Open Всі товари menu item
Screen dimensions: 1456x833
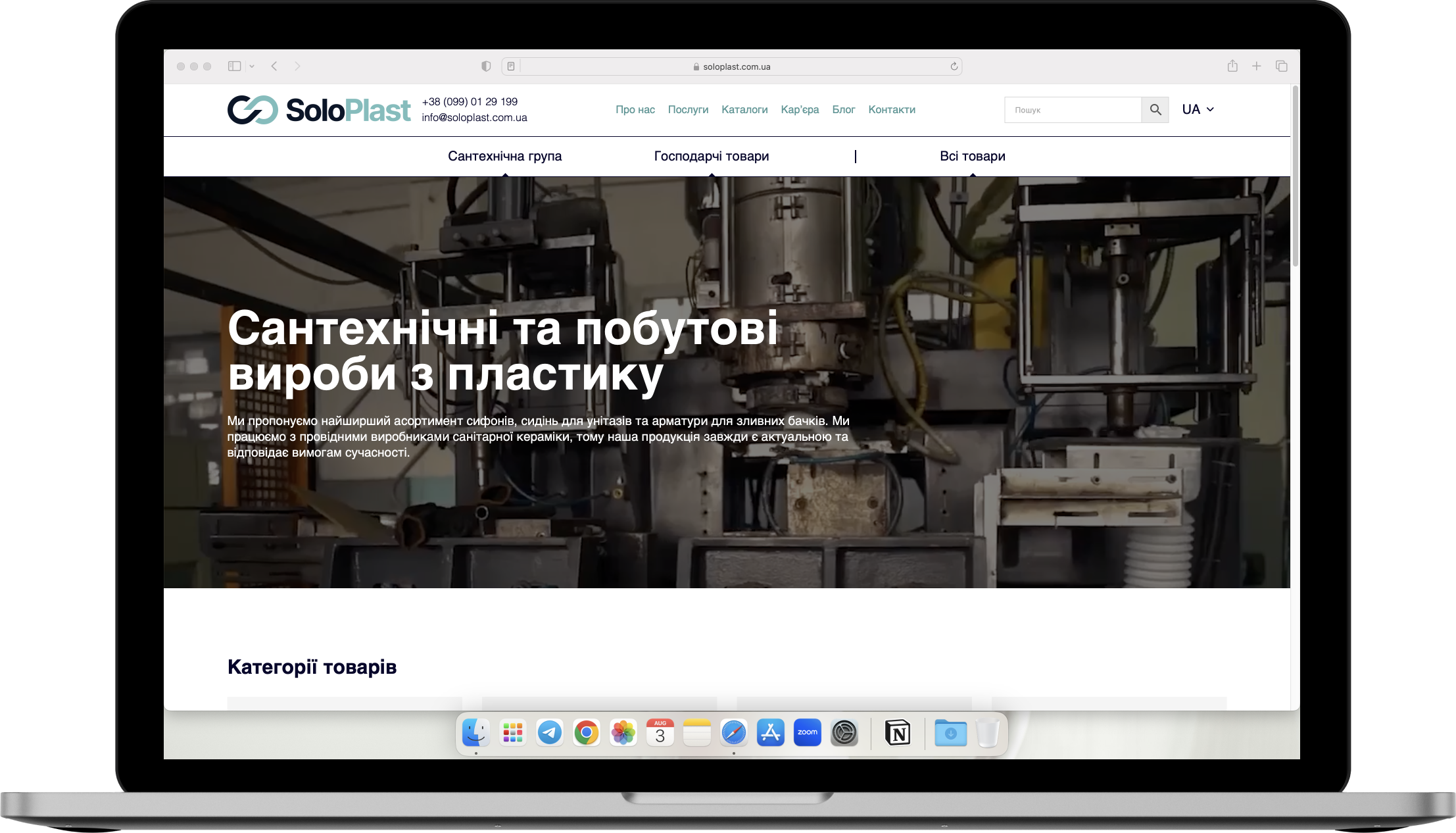[972, 156]
